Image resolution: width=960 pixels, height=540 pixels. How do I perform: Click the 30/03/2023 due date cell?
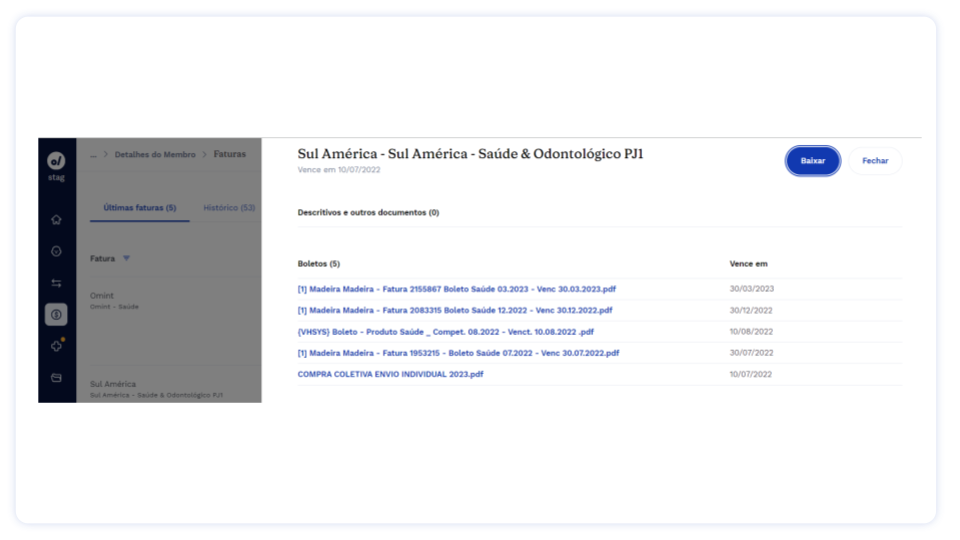click(x=751, y=288)
